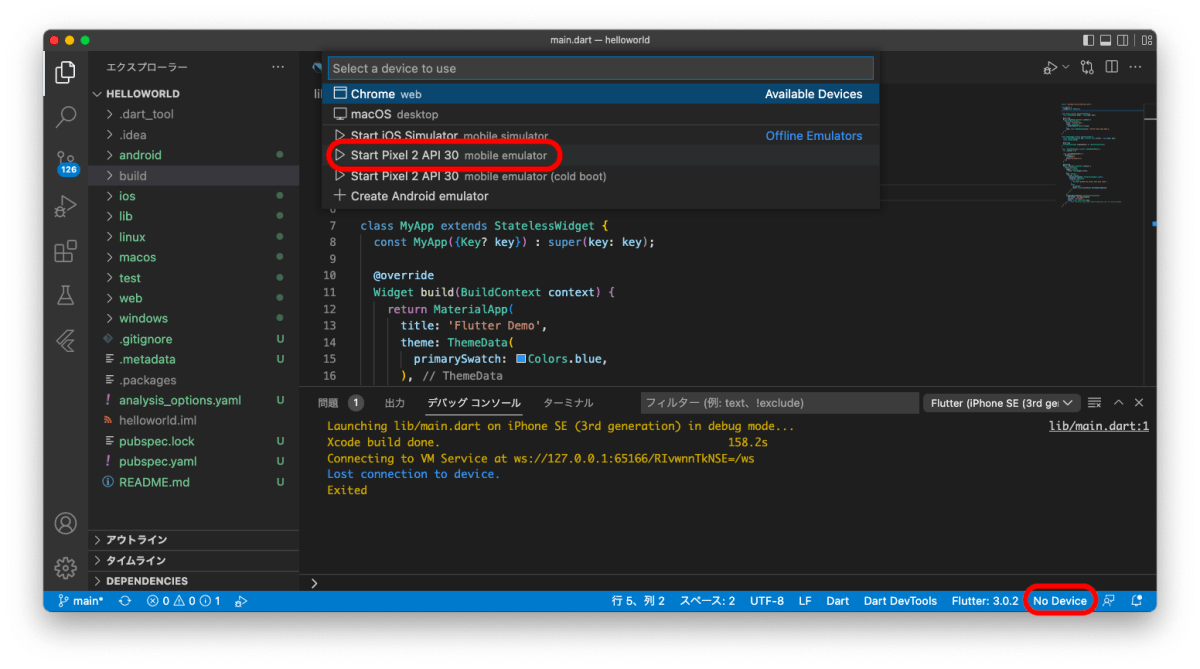Image resolution: width=1200 pixels, height=669 pixels.
Task: Click the main* branch indicator
Action: tap(81, 601)
